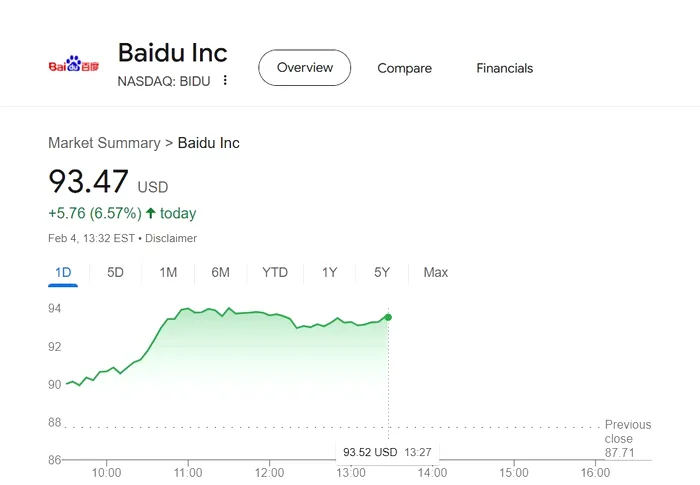This screenshot has height=485, width=700.
Task: Open the Disclaimer link
Action: tap(171, 238)
